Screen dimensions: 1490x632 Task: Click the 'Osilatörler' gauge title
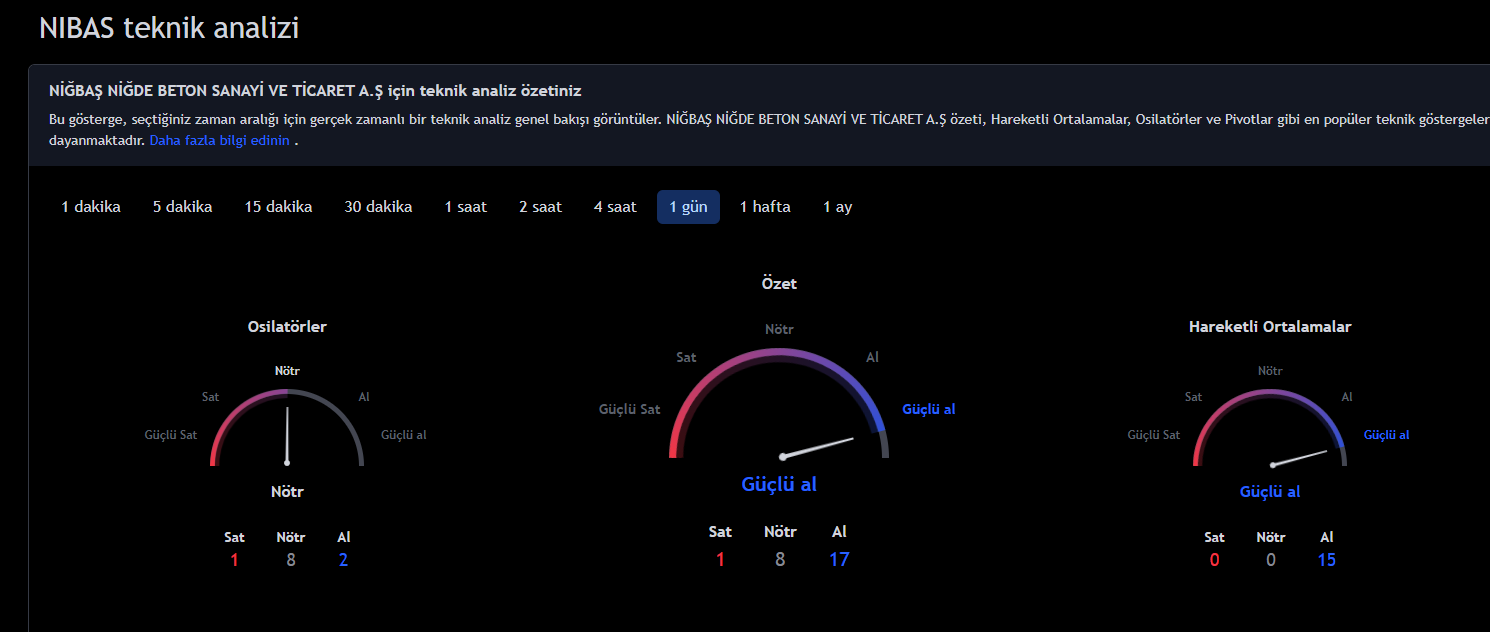click(x=287, y=327)
